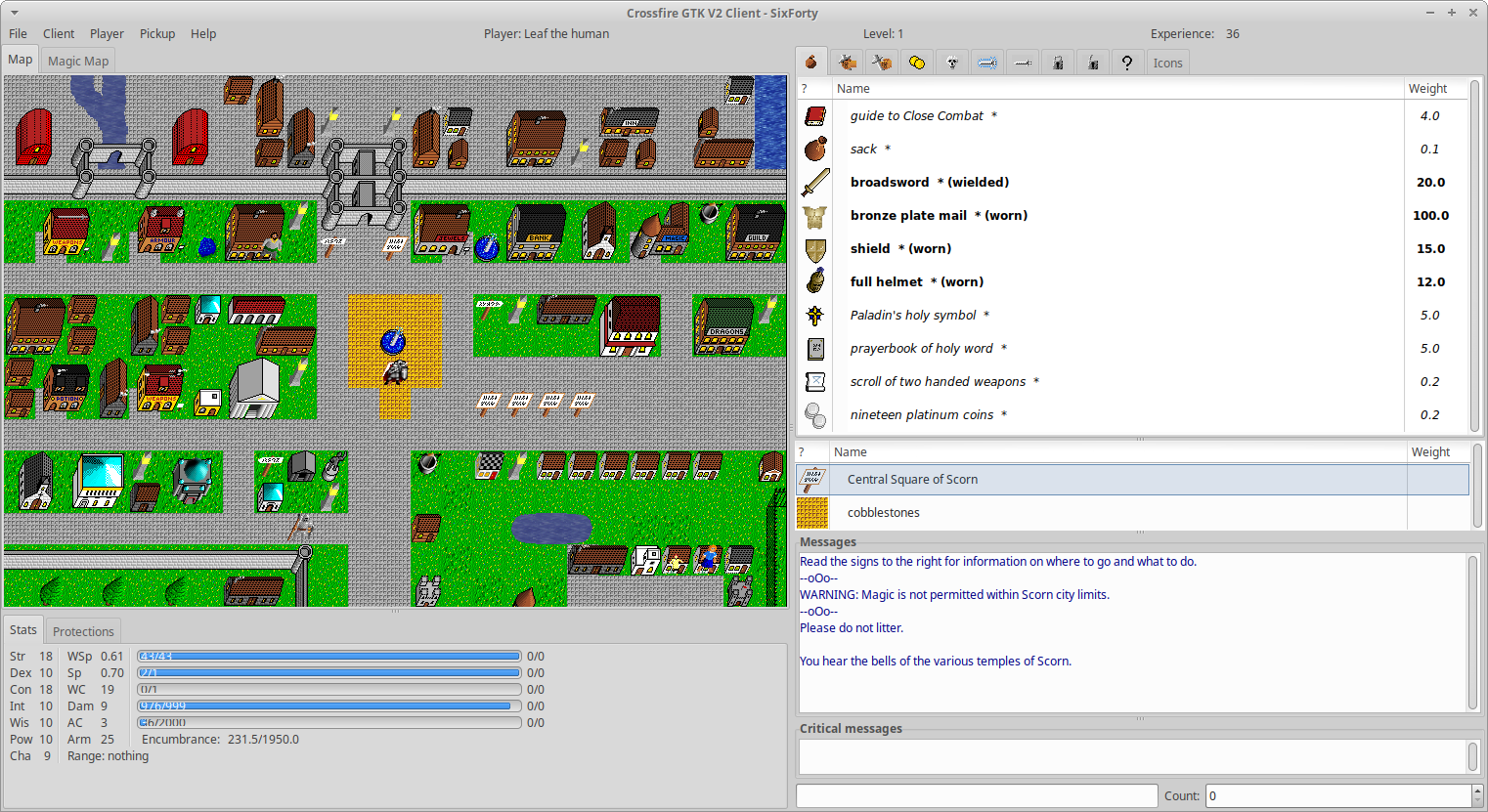The height and width of the screenshot is (812, 1488).
Task: Click the Paladin's holy symbol icon
Action: click(815, 315)
